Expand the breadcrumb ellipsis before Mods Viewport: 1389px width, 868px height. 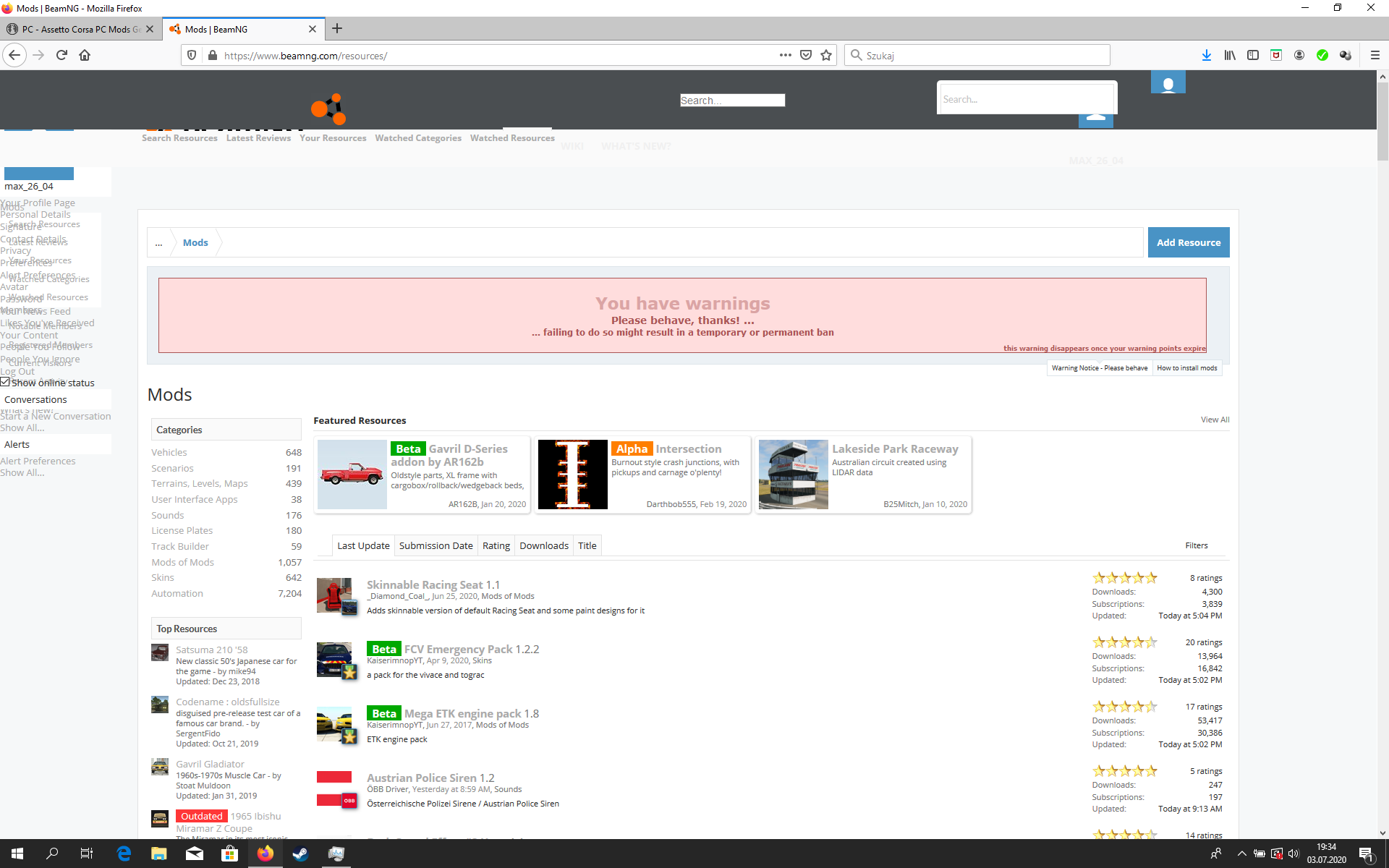click(159, 243)
